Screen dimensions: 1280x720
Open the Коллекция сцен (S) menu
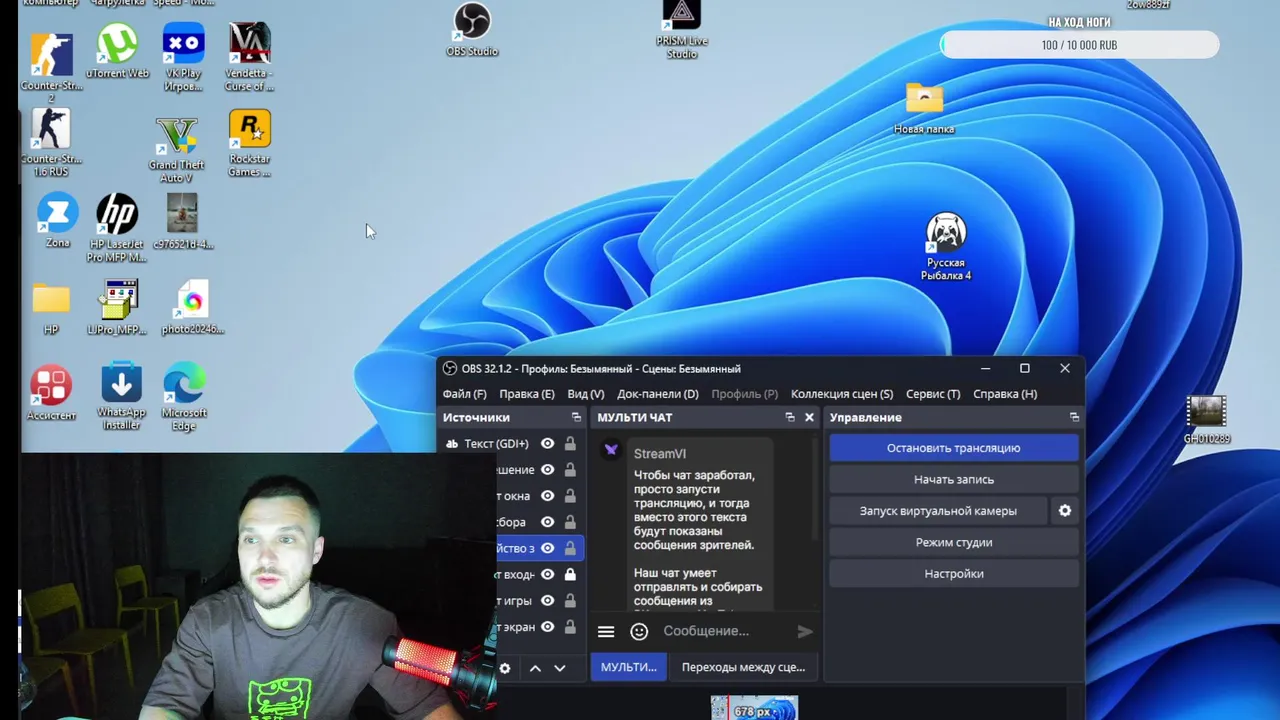(x=842, y=394)
